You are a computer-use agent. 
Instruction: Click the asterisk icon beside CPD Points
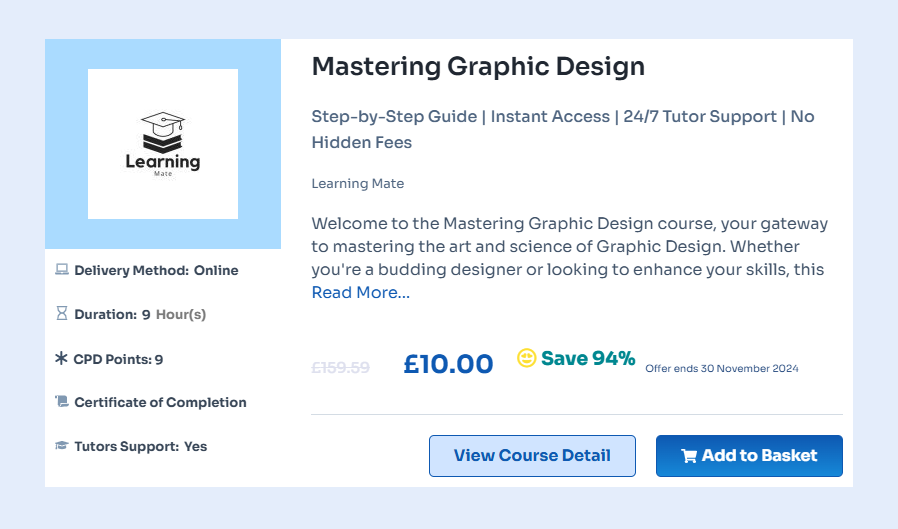tap(61, 358)
